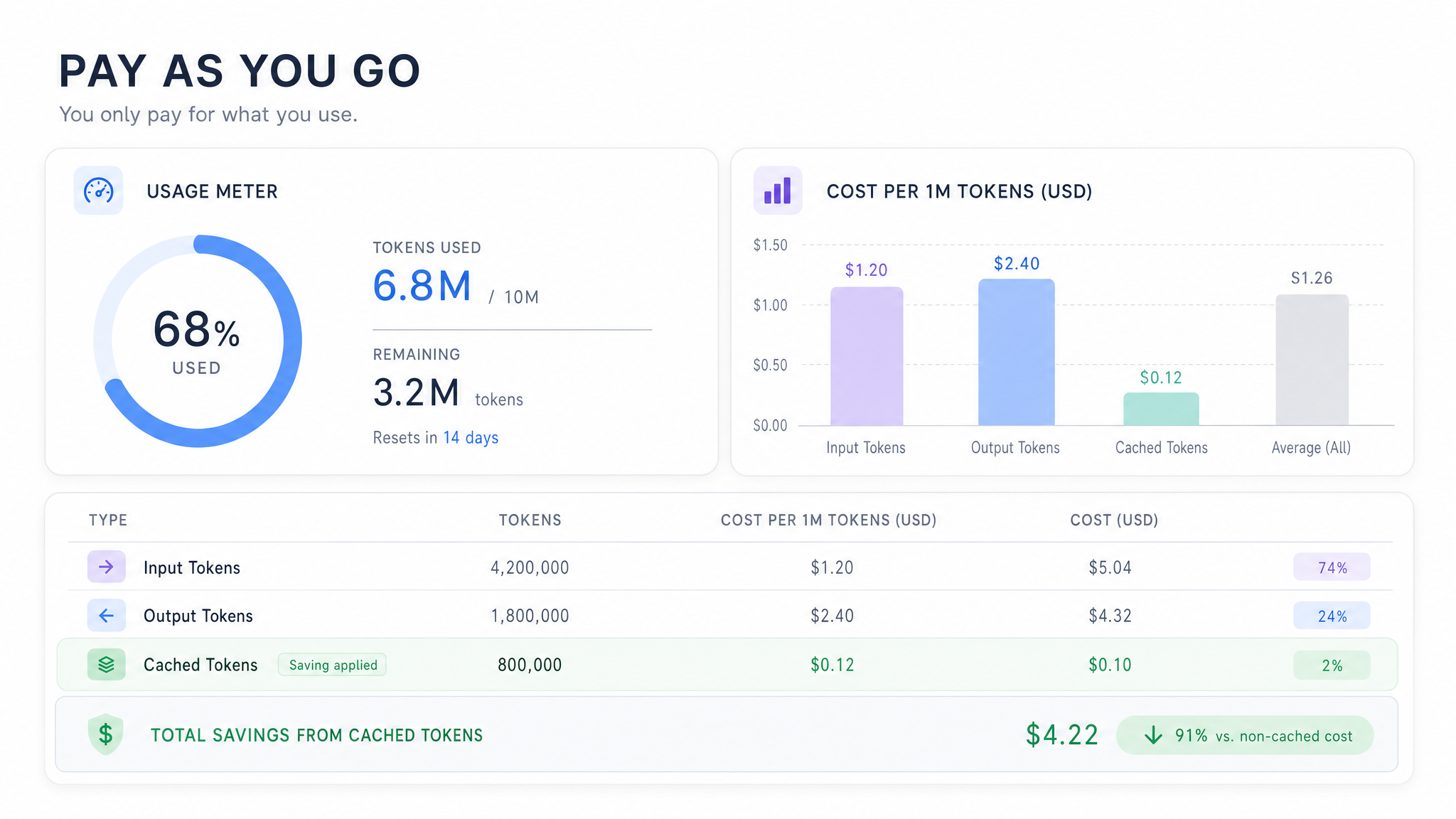Click the 'Input Tokens' chart axis label

866,447
